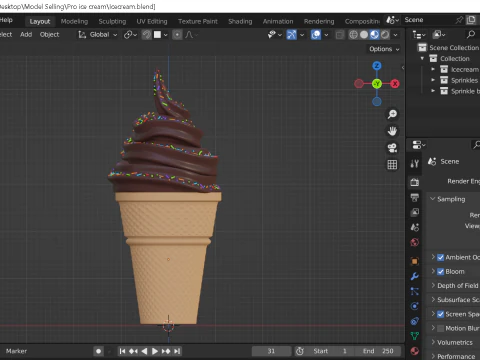Open the Particles properties icon
Viewport: 480px width, 360px height.
click(x=415, y=291)
